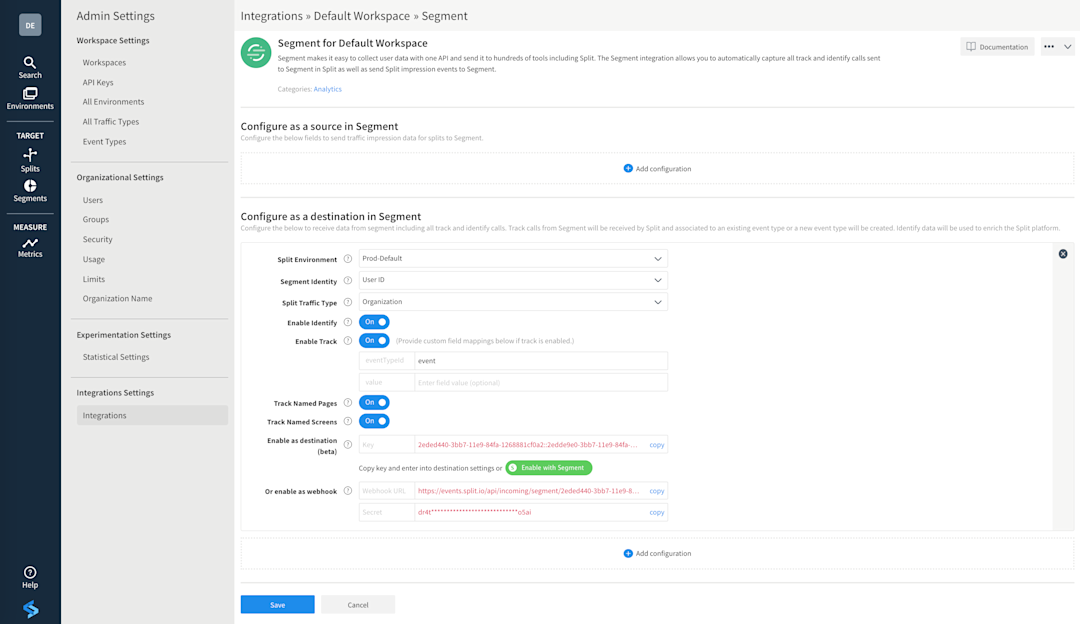Screen dimensions: 1080x624
Task: Open the three-dots more options menu
Action: coord(1048,47)
